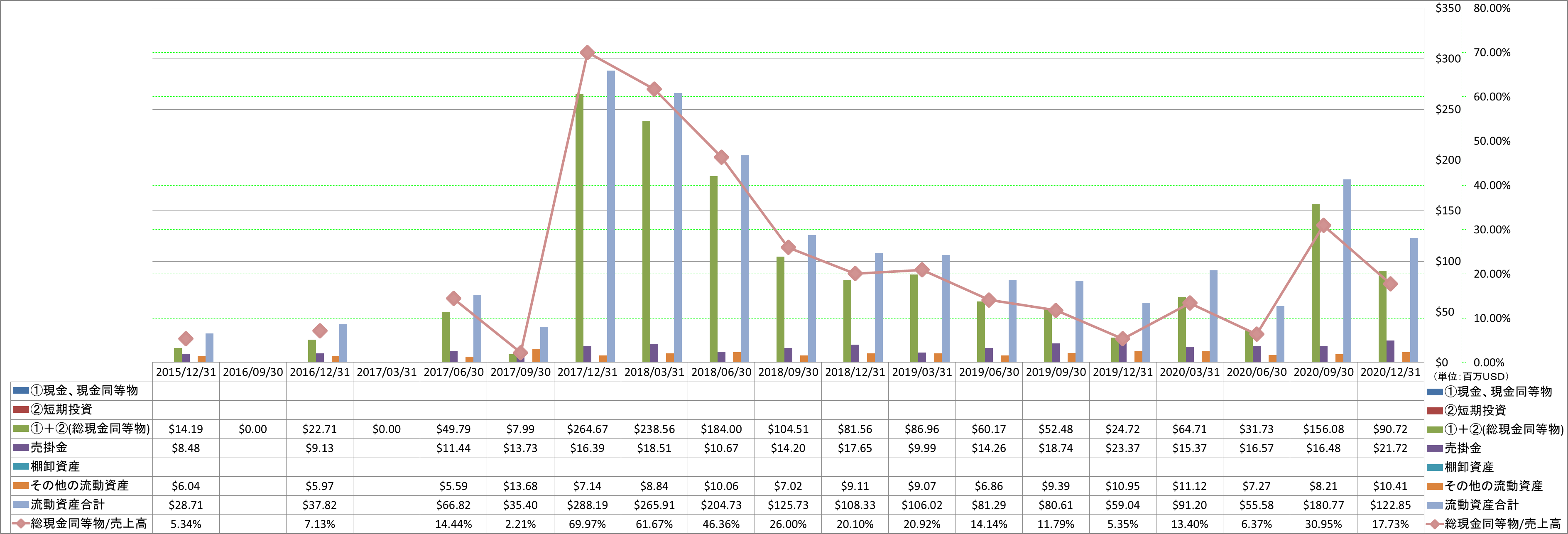1568x534 pixels.
Task: Click the diamond marker for 2018/03/31
Action: tap(654, 90)
